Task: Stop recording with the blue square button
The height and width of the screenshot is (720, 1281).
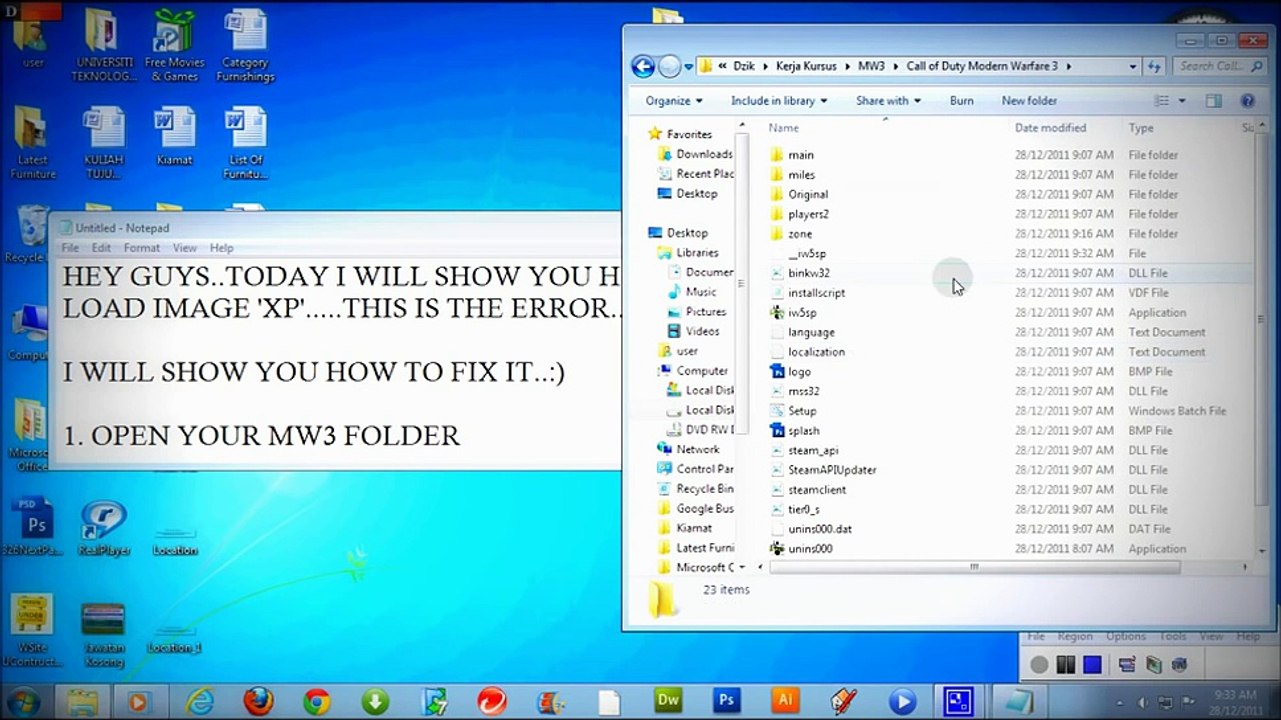Action: tap(1091, 664)
